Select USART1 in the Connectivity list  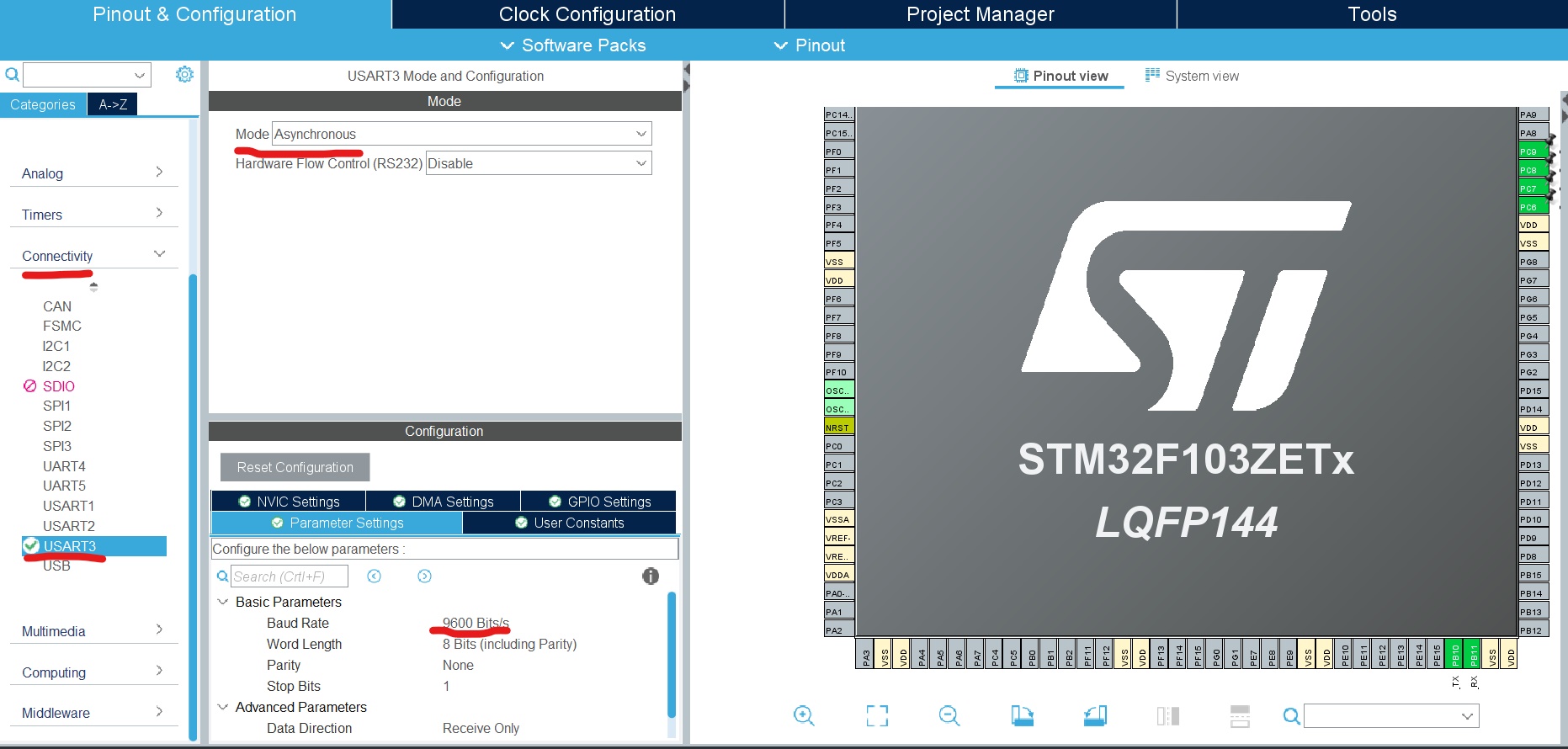[x=68, y=506]
